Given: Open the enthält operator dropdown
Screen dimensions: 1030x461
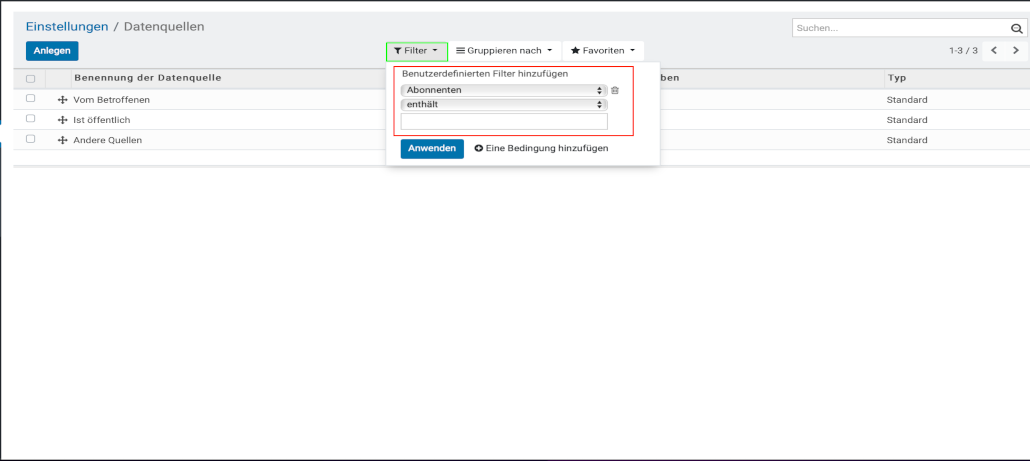Looking at the screenshot, I should coord(504,104).
